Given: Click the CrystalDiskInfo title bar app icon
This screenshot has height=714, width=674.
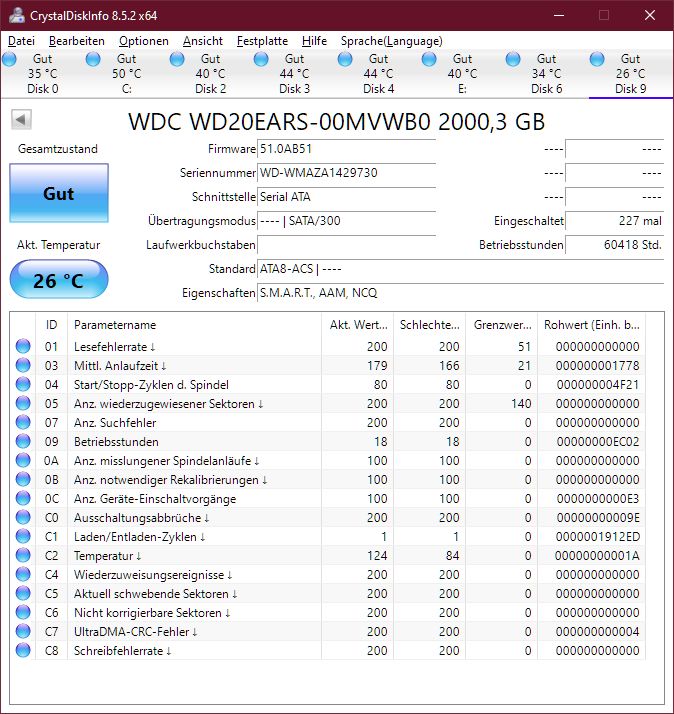Looking at the screenshot, I should [x=16, y=15].
